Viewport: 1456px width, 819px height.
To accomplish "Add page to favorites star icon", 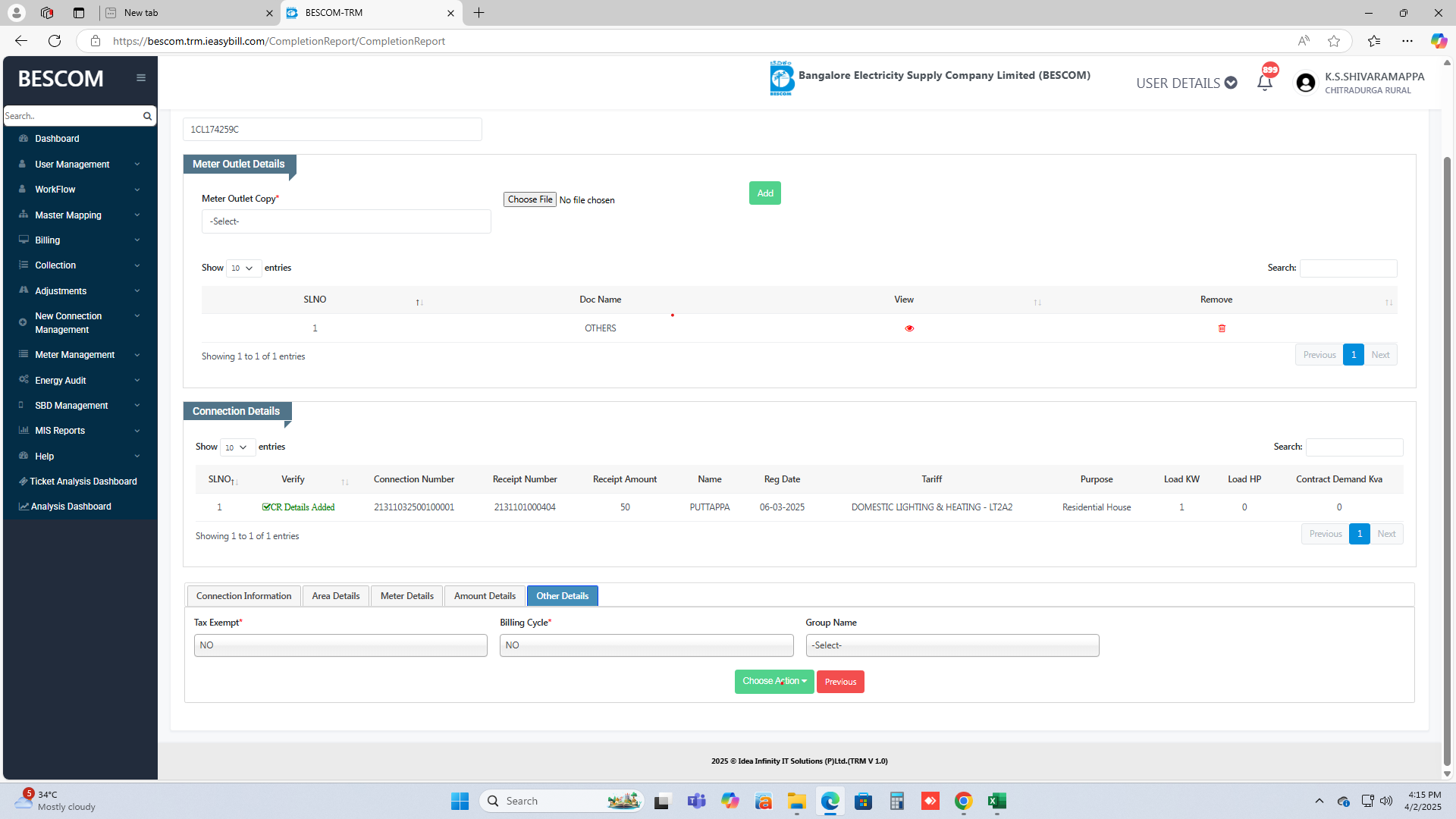I will click(x=1334, y=41).
